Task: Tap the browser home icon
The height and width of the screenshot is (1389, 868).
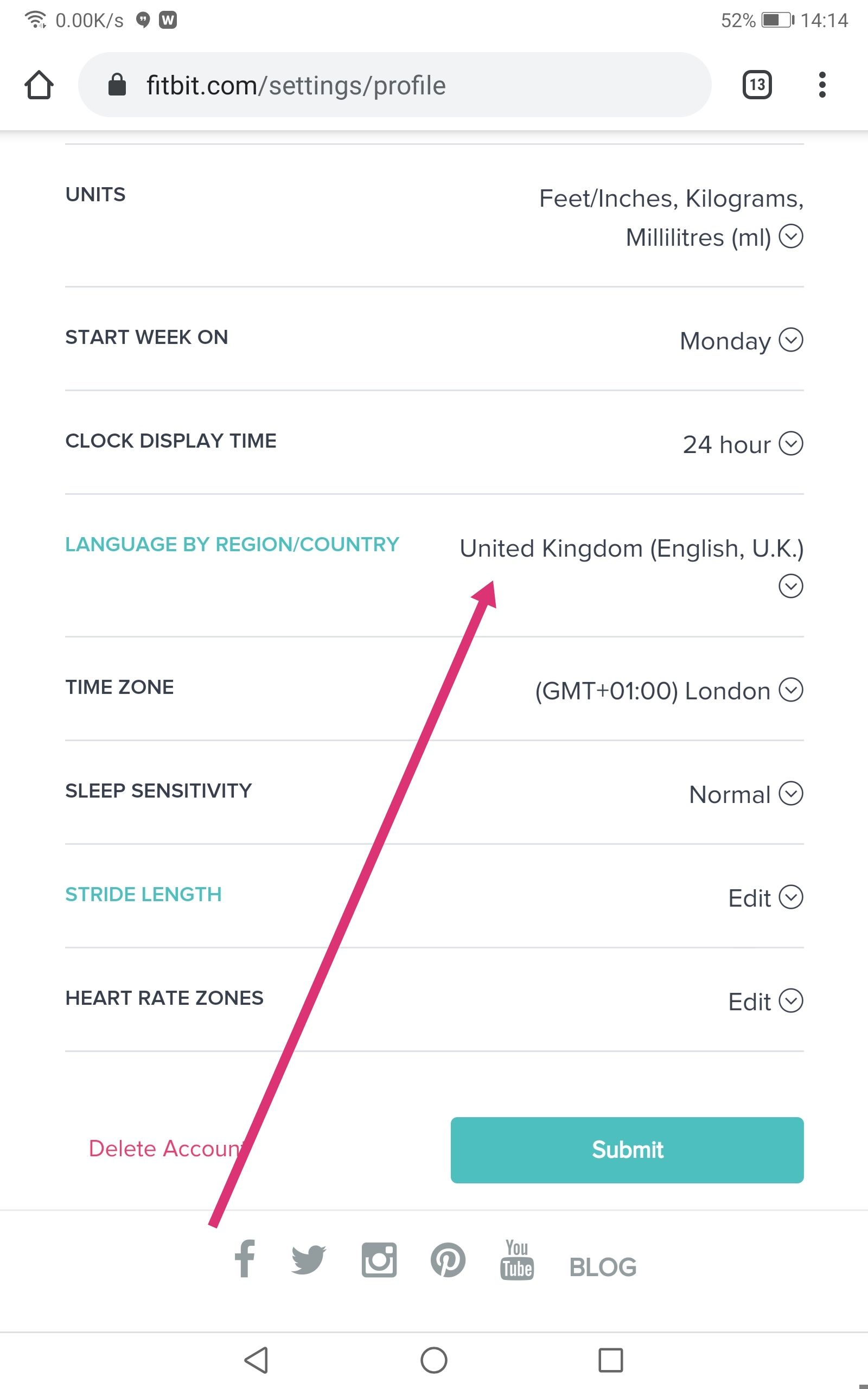Action: coord(39,85)
